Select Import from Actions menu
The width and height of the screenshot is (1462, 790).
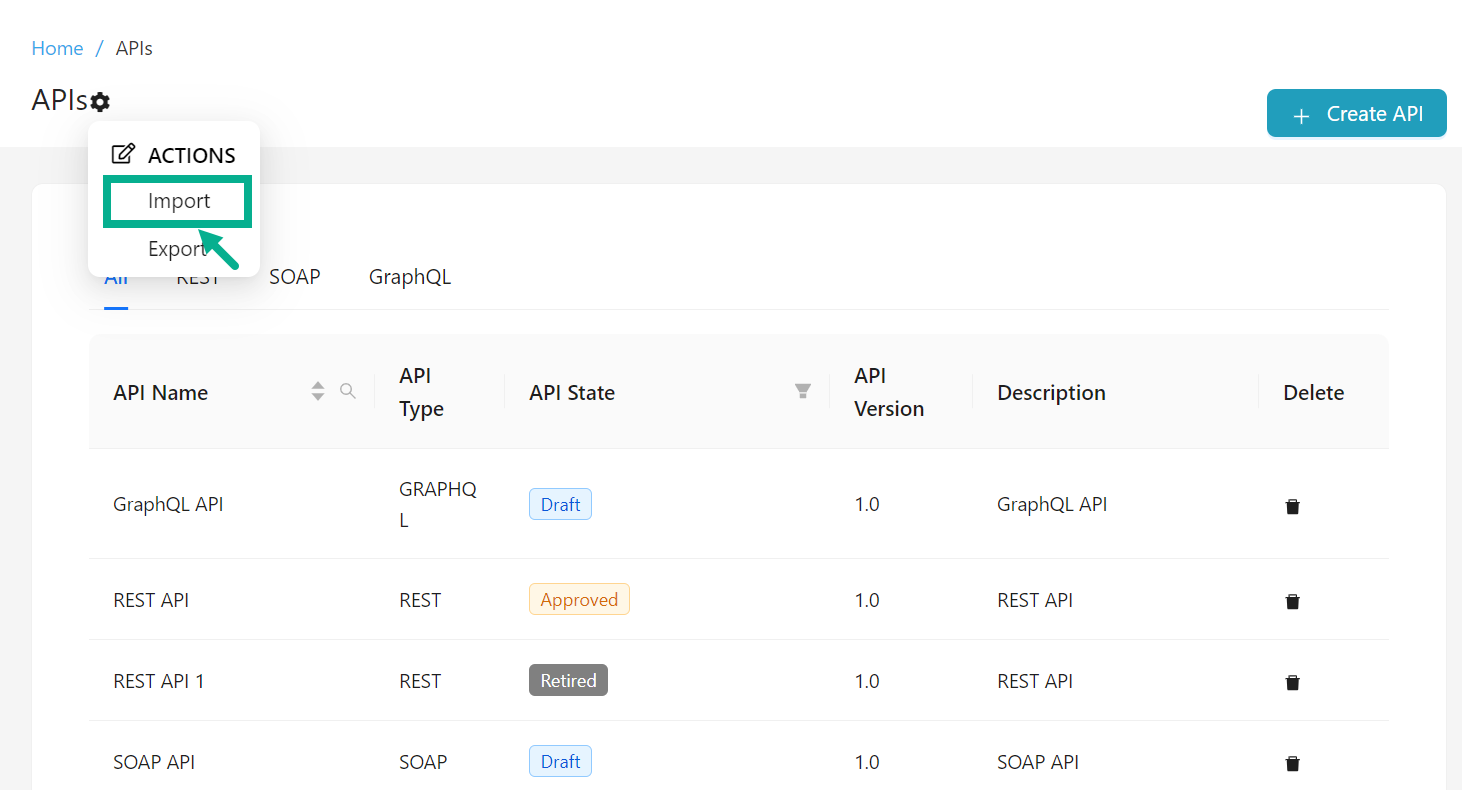pos(179,201)
